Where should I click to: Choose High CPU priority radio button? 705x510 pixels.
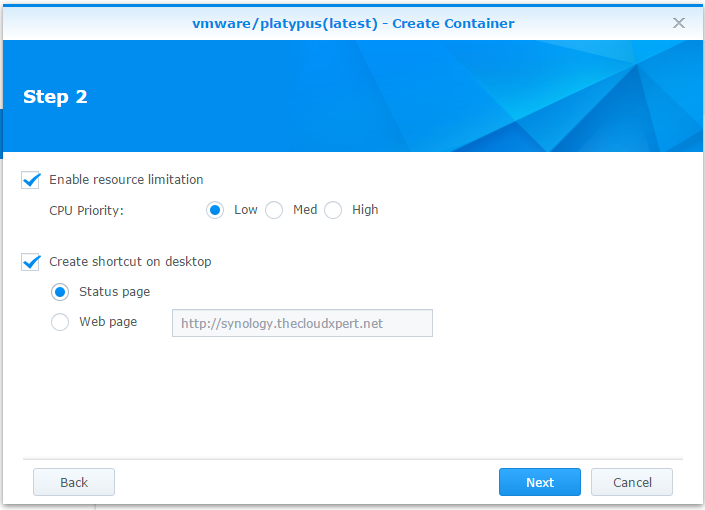click(333, 210)
